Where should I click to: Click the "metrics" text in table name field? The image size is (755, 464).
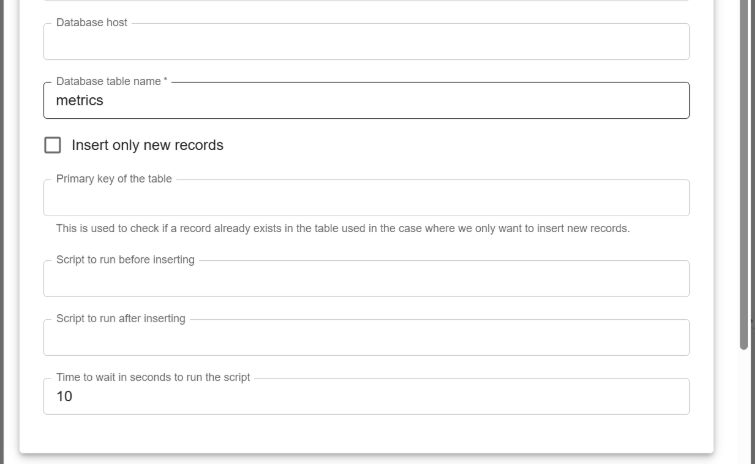(x=80, y=101)
